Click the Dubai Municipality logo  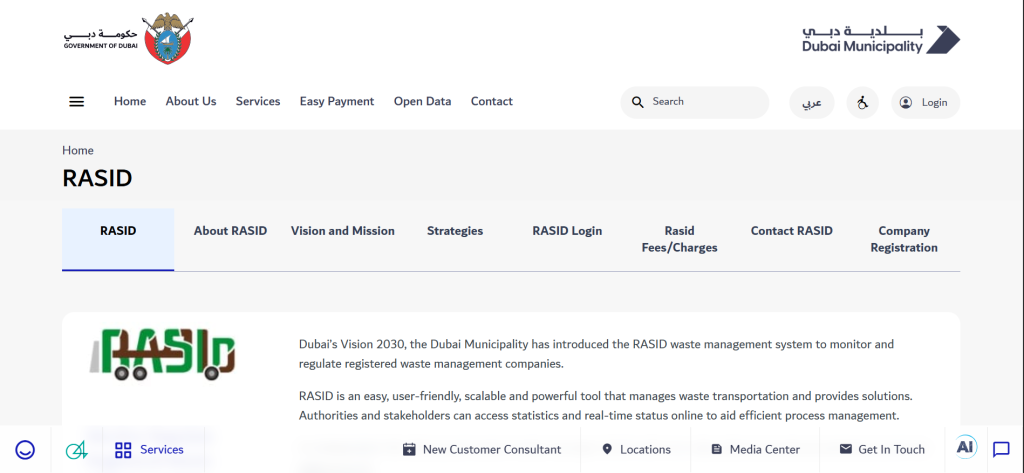tap(881, 40)
